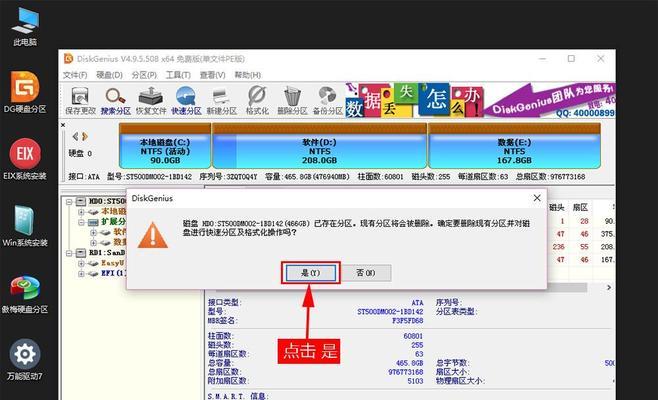The width and height of the screenshot is (658, 400).
Task: Click the 总容量 value 465.8GB
Action: [409, 363]
